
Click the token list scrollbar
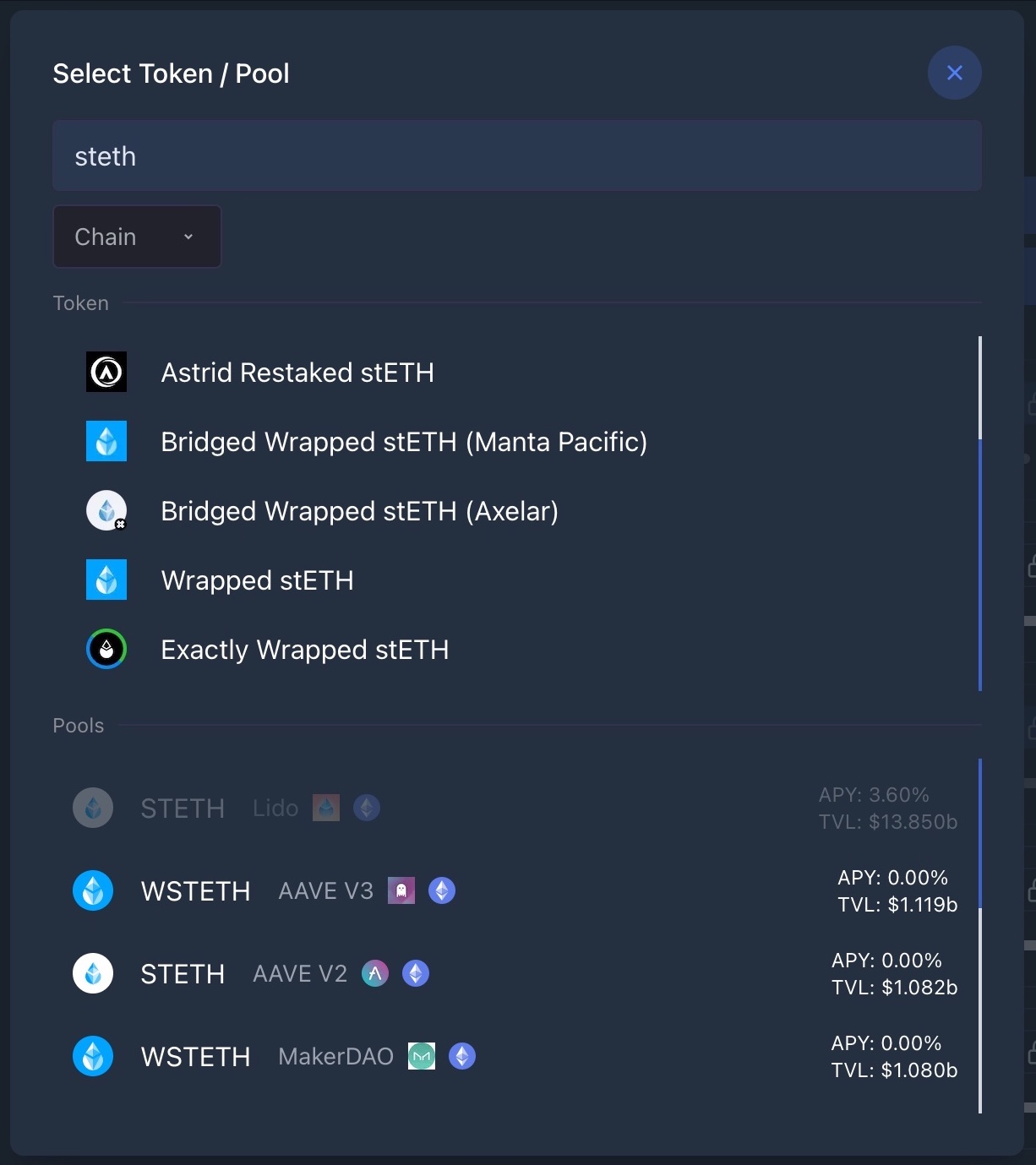980,564
